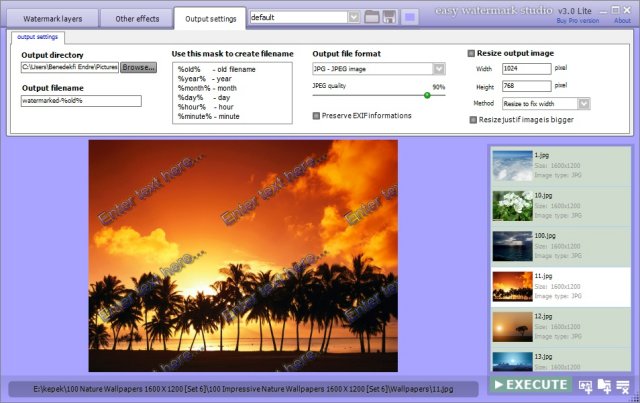Click the add images icon beside Execute

coord(585,386)
